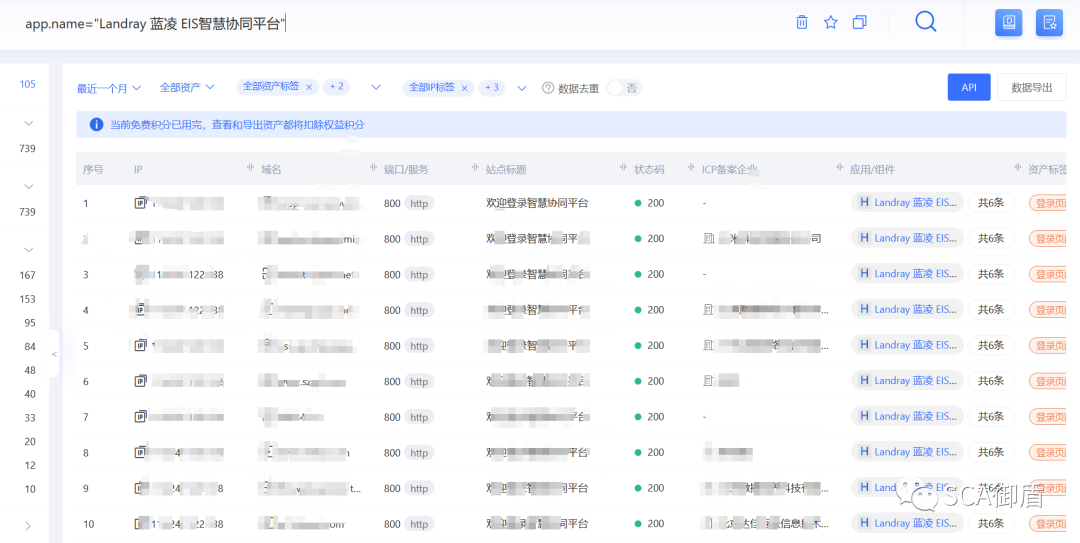Click the copy query icon
Viewport: 1080px width, 543px height.
[860, 22]
